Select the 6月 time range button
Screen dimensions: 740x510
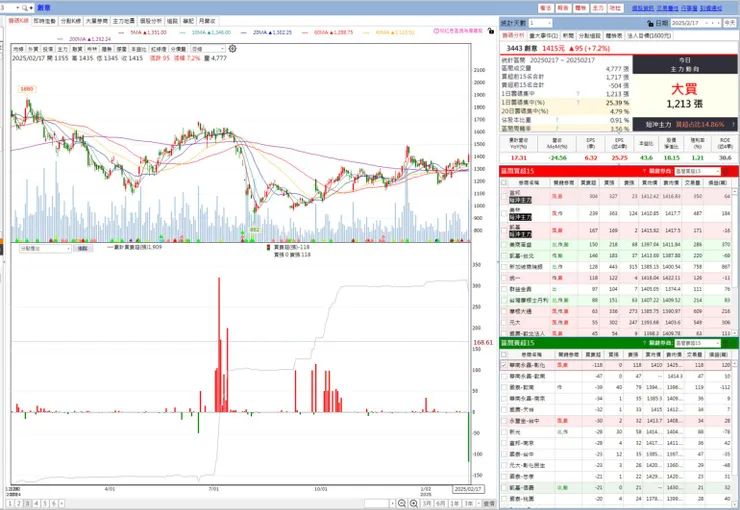click(x=440, y=503)
